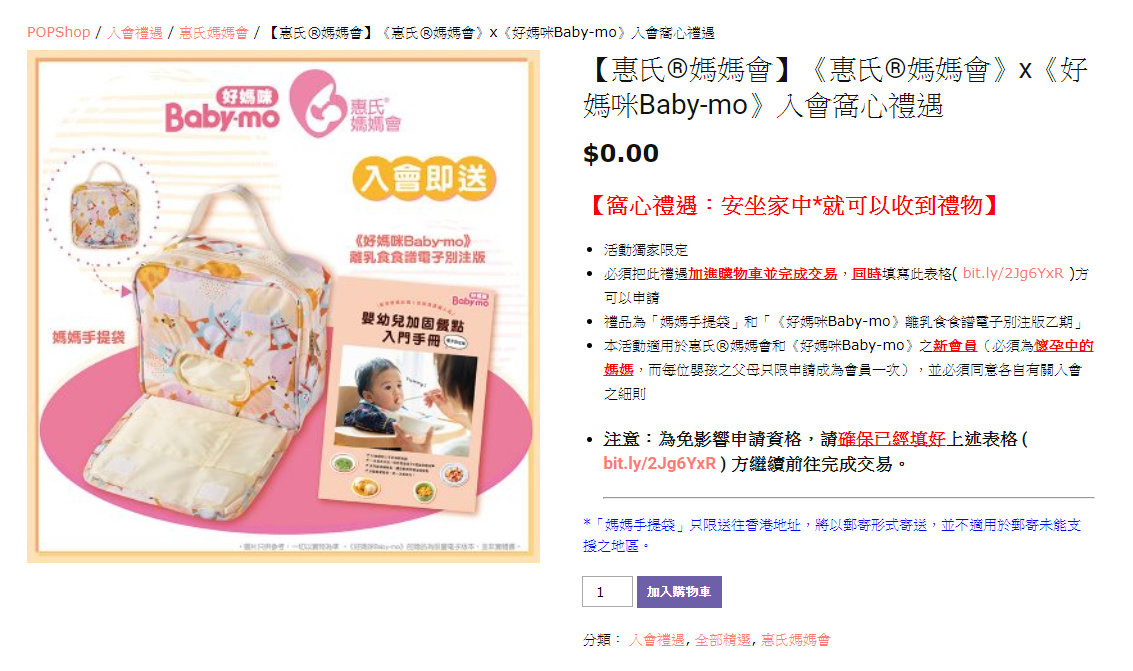This screenshot has height=671, width=1133.
Task: Go to 入會禮遇 breadcrumb link
Action: pyautogui.click(x=135, y=33)
